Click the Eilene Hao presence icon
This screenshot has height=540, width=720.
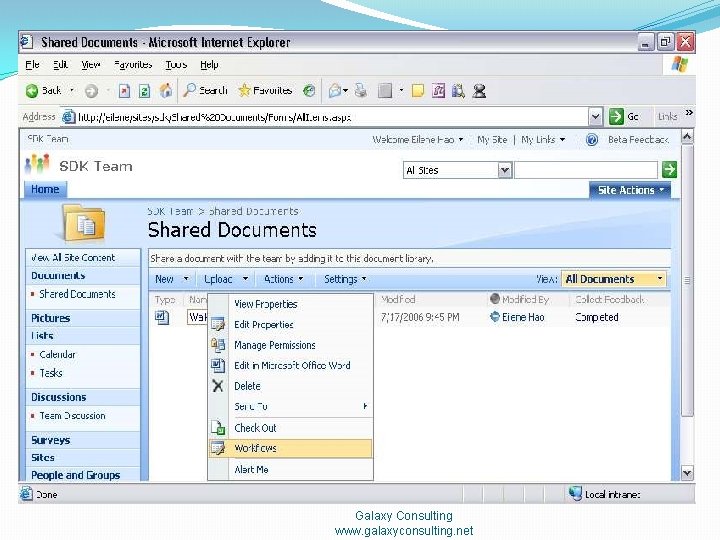495,317
